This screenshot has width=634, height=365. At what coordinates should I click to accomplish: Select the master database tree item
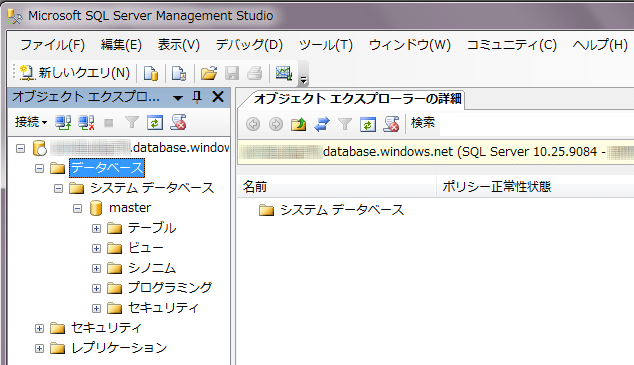tap(130, 208)
